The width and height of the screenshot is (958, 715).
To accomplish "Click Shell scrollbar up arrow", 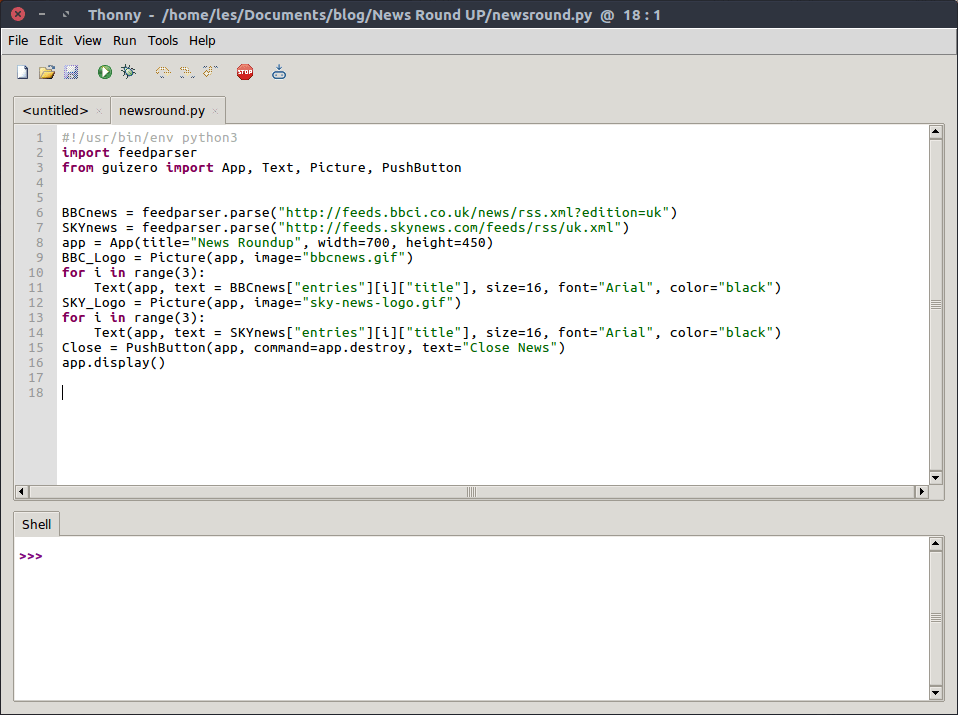I will pos(935,543).
